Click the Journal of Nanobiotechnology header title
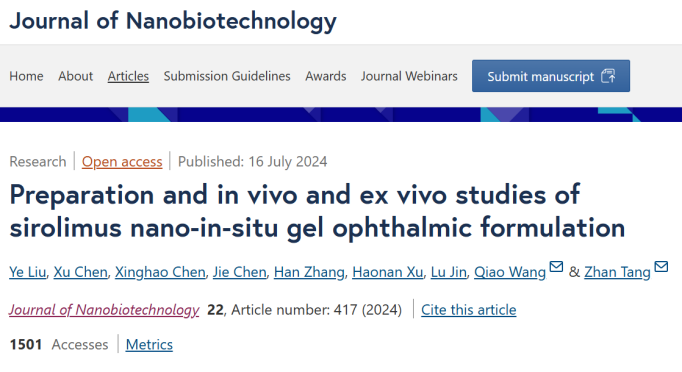682x372 pixels. tap(173, 21)
